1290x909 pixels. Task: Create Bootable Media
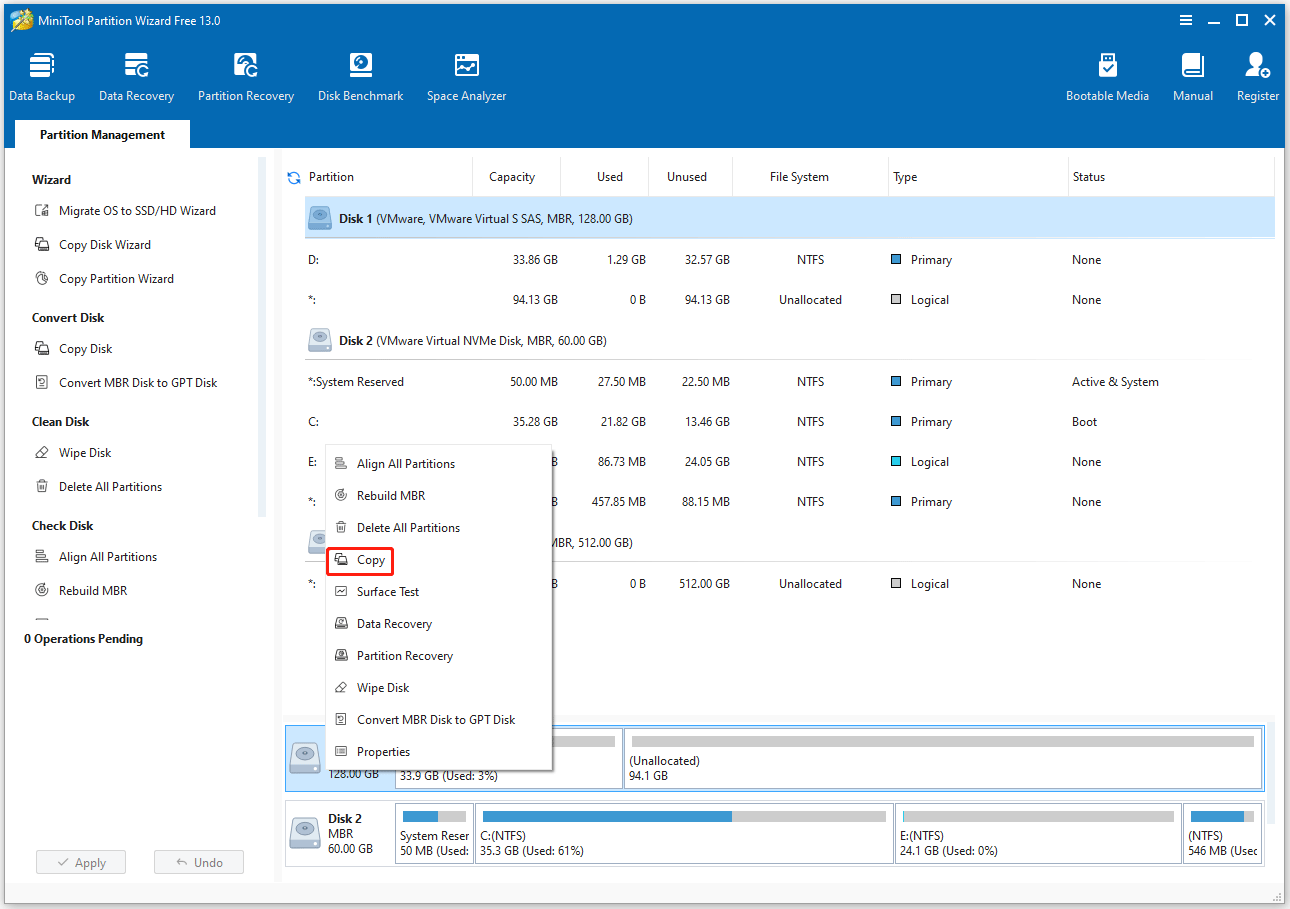point(1108,75)
